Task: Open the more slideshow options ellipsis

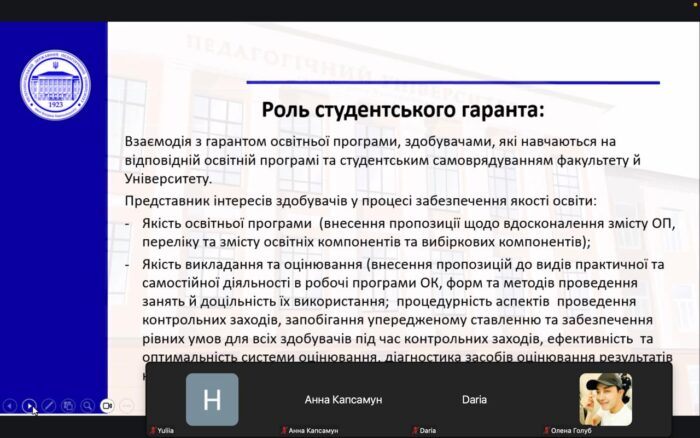Action: (x=126, y=406)
